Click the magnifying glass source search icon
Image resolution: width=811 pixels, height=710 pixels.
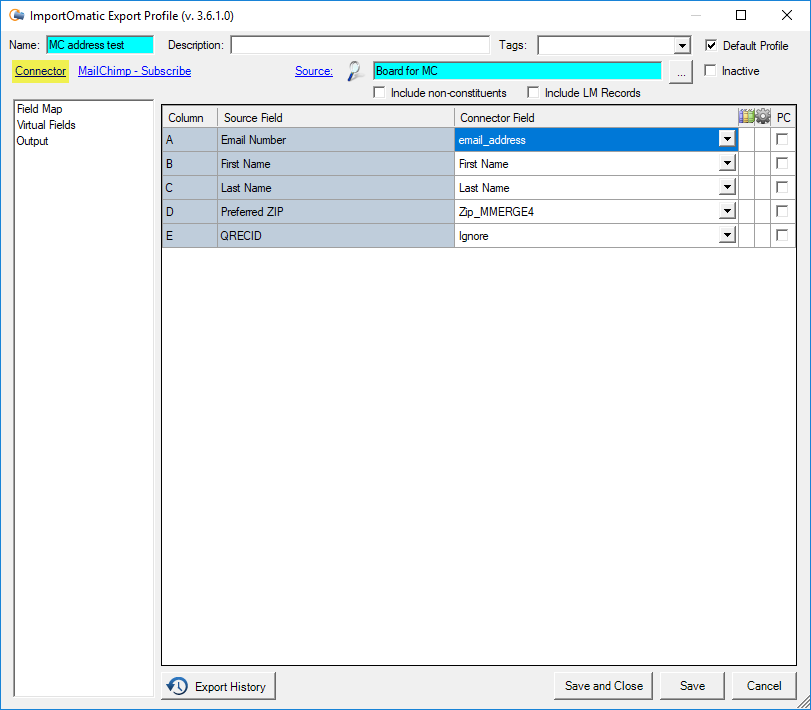(x=355, y=71)
